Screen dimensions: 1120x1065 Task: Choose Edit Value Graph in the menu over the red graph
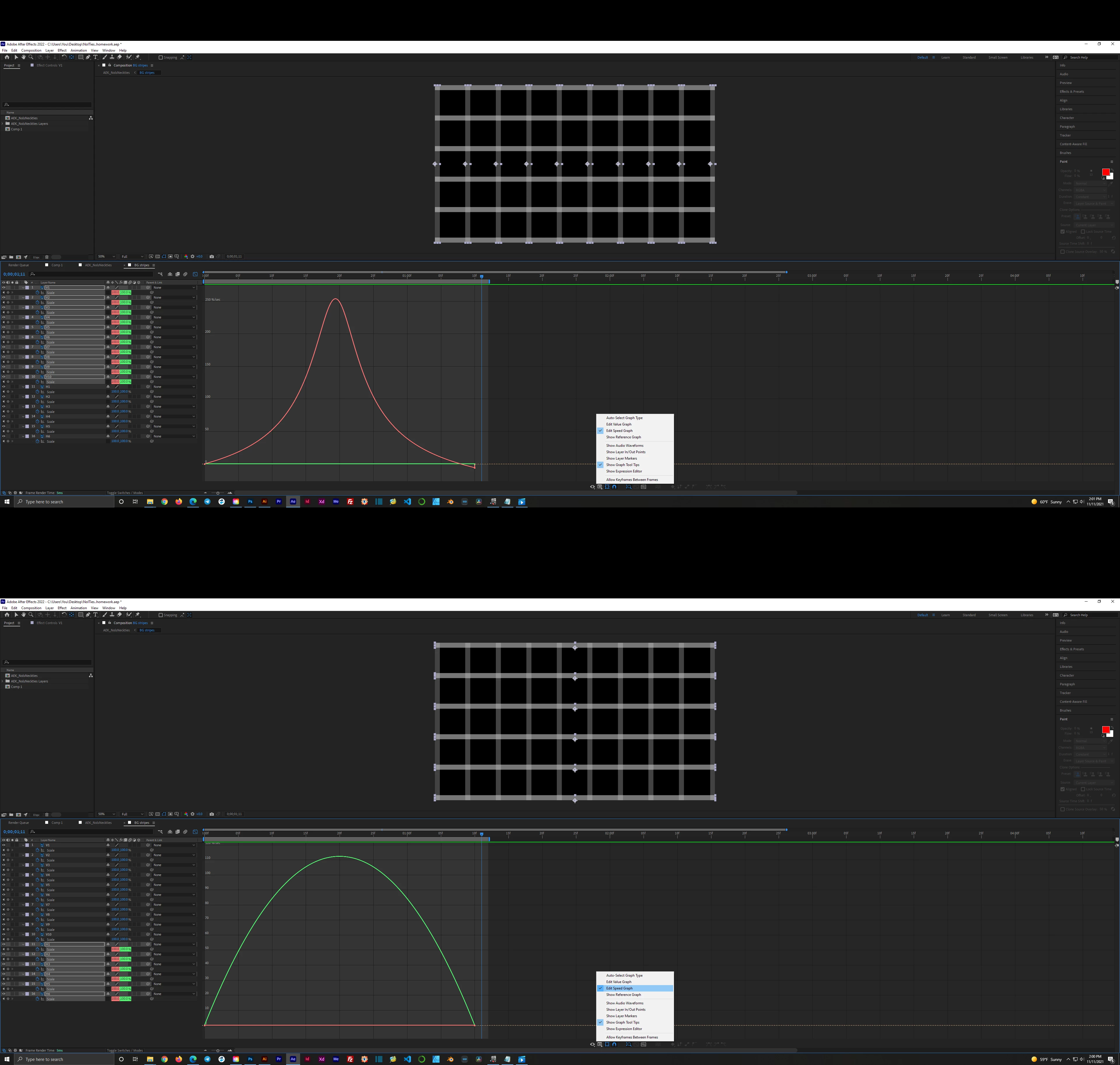click(618, 424)
